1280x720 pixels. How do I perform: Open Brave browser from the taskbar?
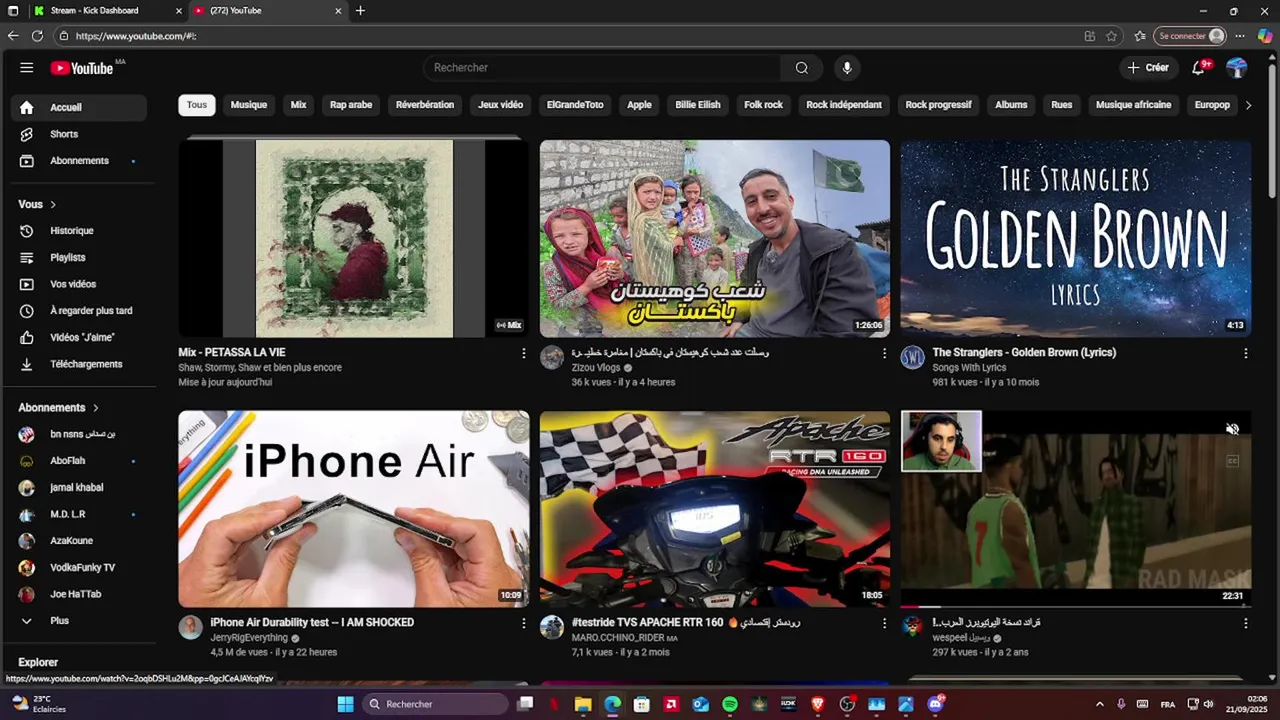(818, 704)
